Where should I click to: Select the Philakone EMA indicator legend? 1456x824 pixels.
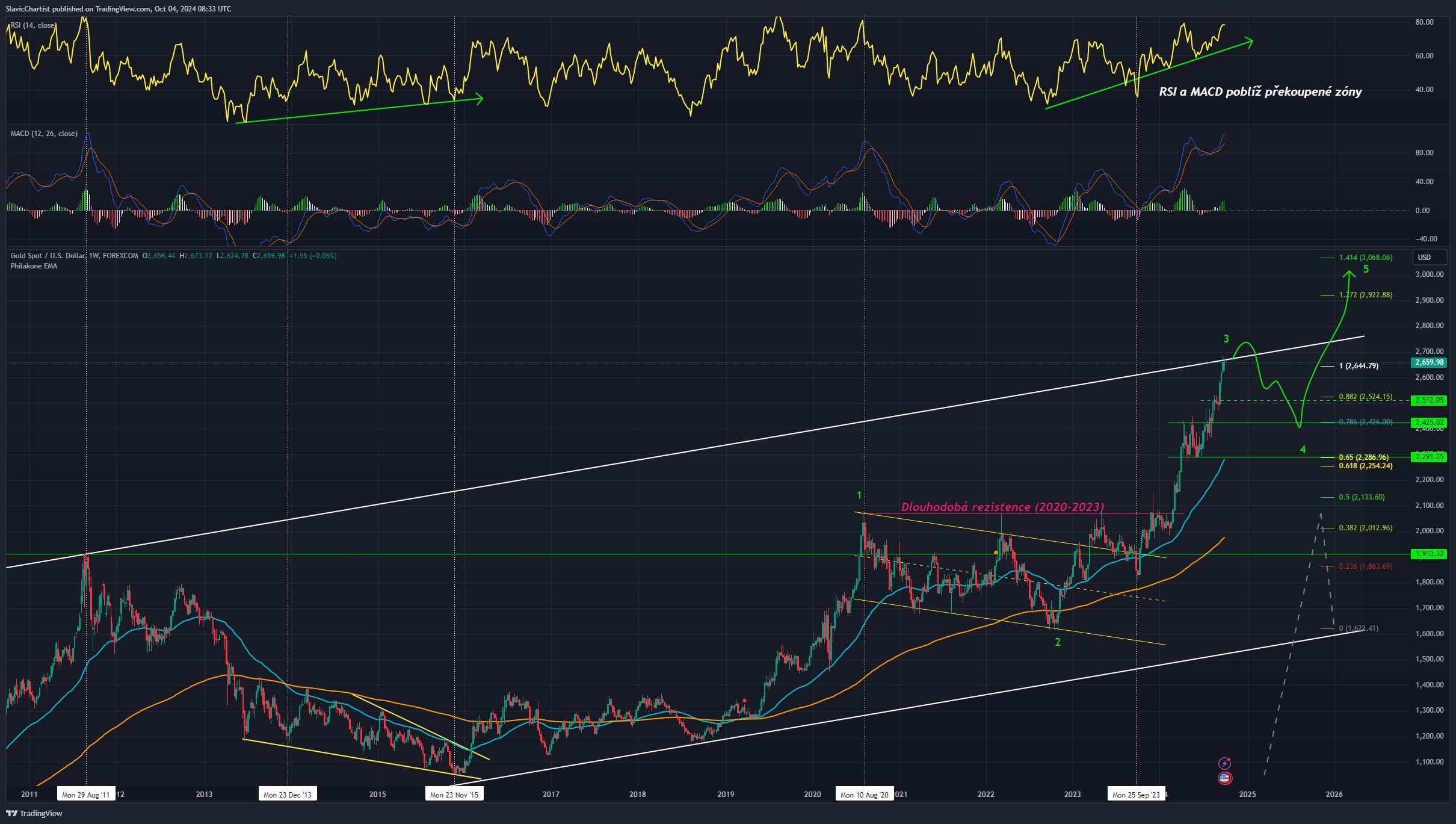pos(34,266)
